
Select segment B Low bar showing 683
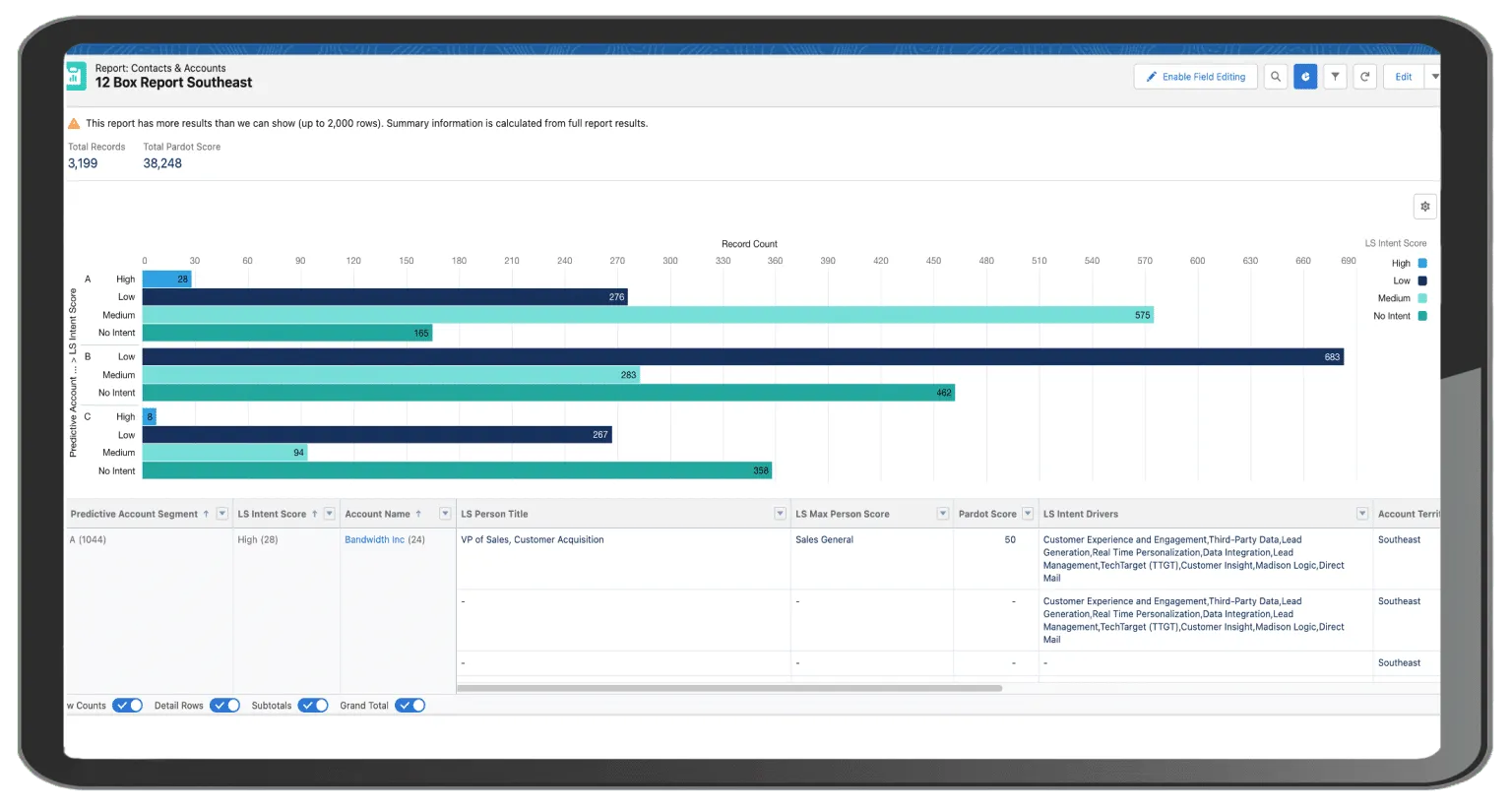click(x=743, y=357)
